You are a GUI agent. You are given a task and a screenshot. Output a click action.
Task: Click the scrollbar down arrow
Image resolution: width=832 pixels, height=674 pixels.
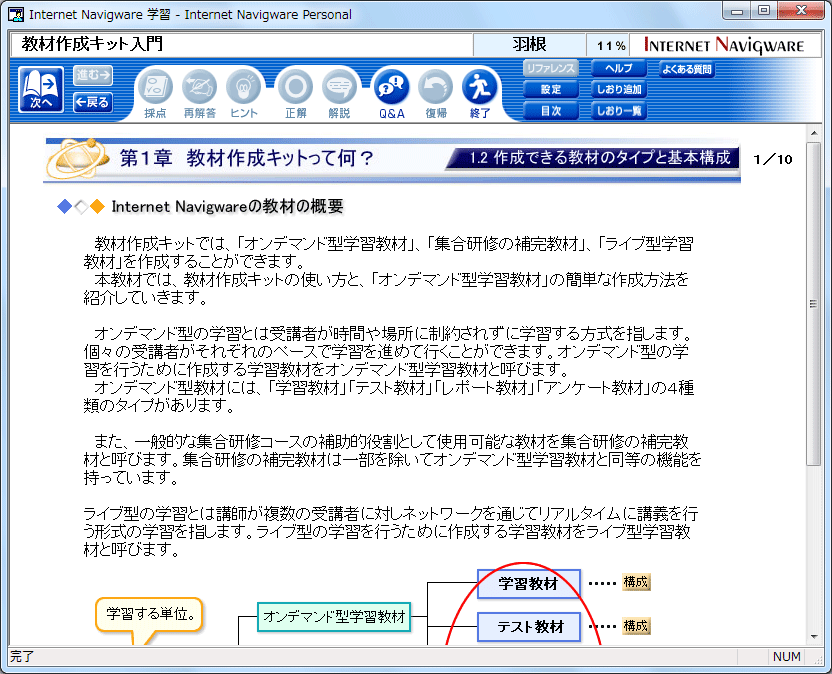click(813, 637)
